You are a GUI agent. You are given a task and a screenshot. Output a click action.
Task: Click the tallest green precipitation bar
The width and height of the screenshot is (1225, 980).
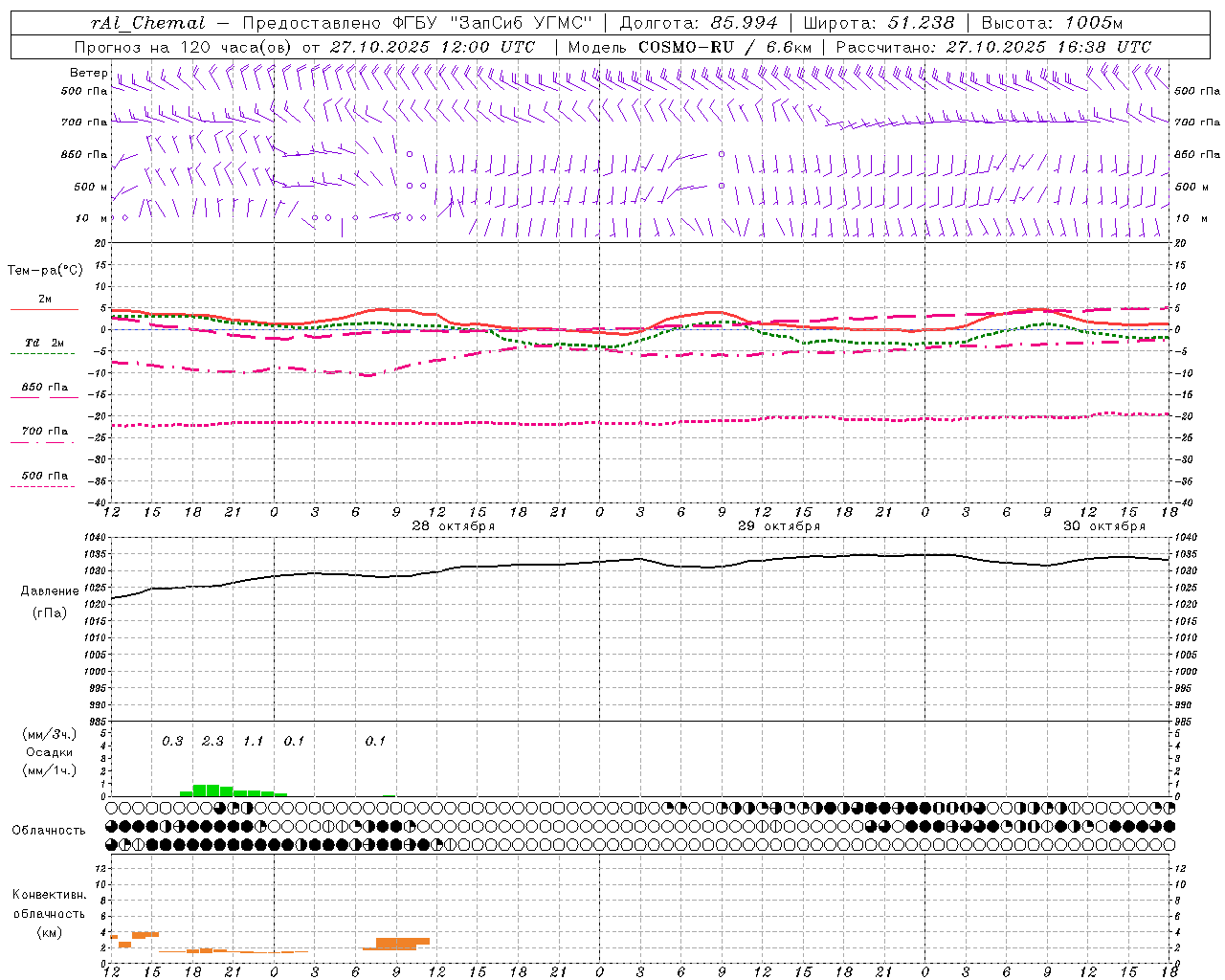199,791
